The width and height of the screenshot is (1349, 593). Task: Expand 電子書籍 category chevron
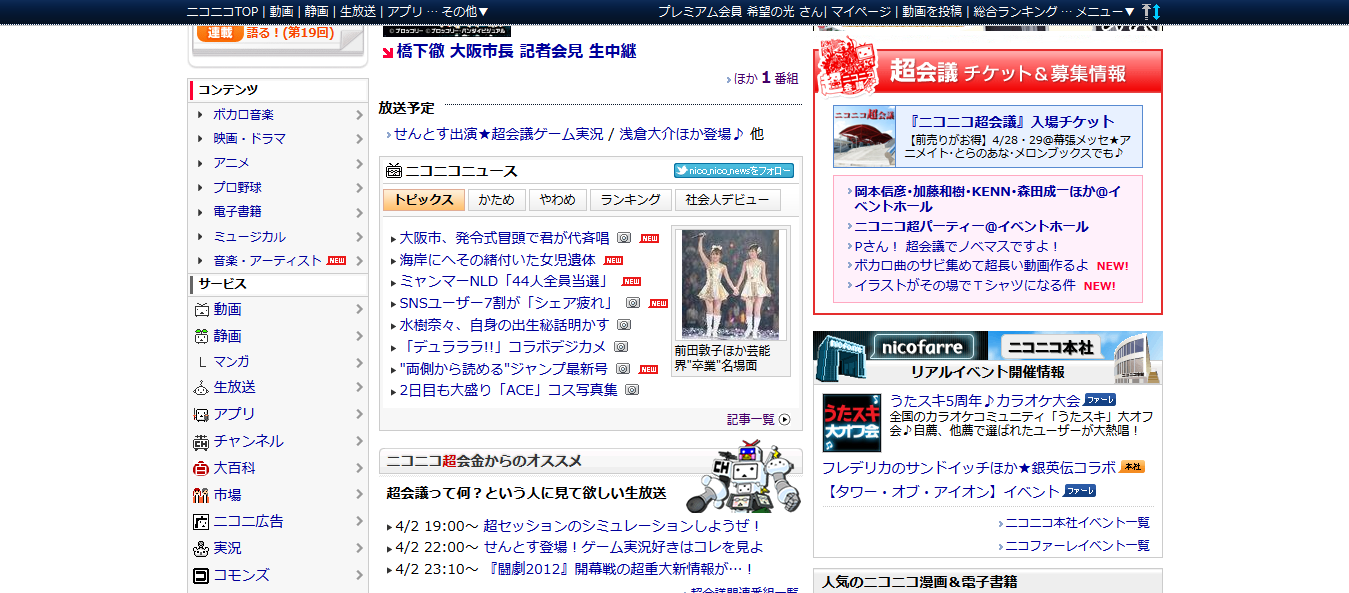359,212
